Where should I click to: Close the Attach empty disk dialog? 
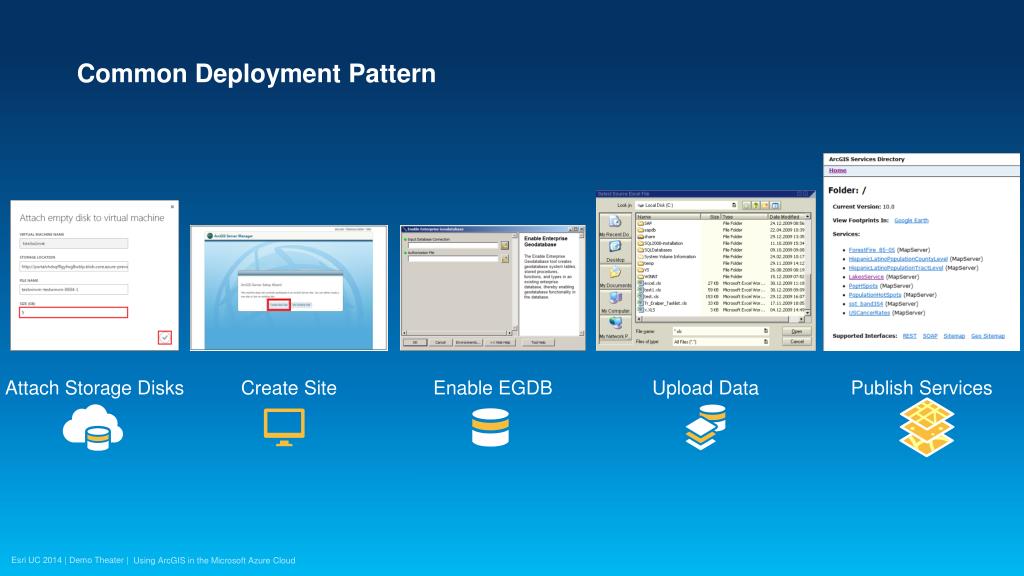coord(172,206)
